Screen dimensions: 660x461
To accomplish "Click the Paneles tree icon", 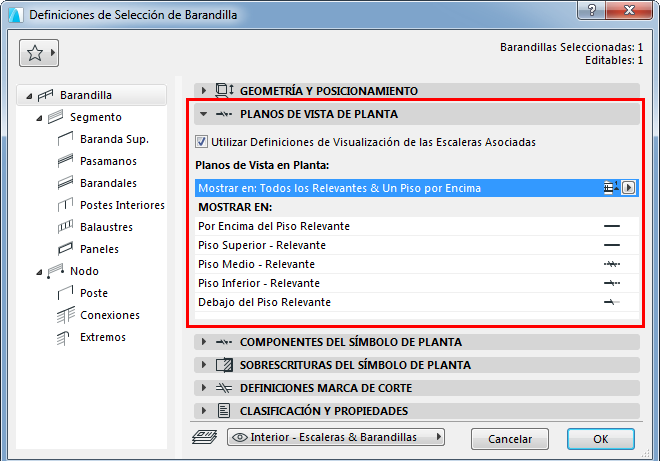I will point(67,249).
